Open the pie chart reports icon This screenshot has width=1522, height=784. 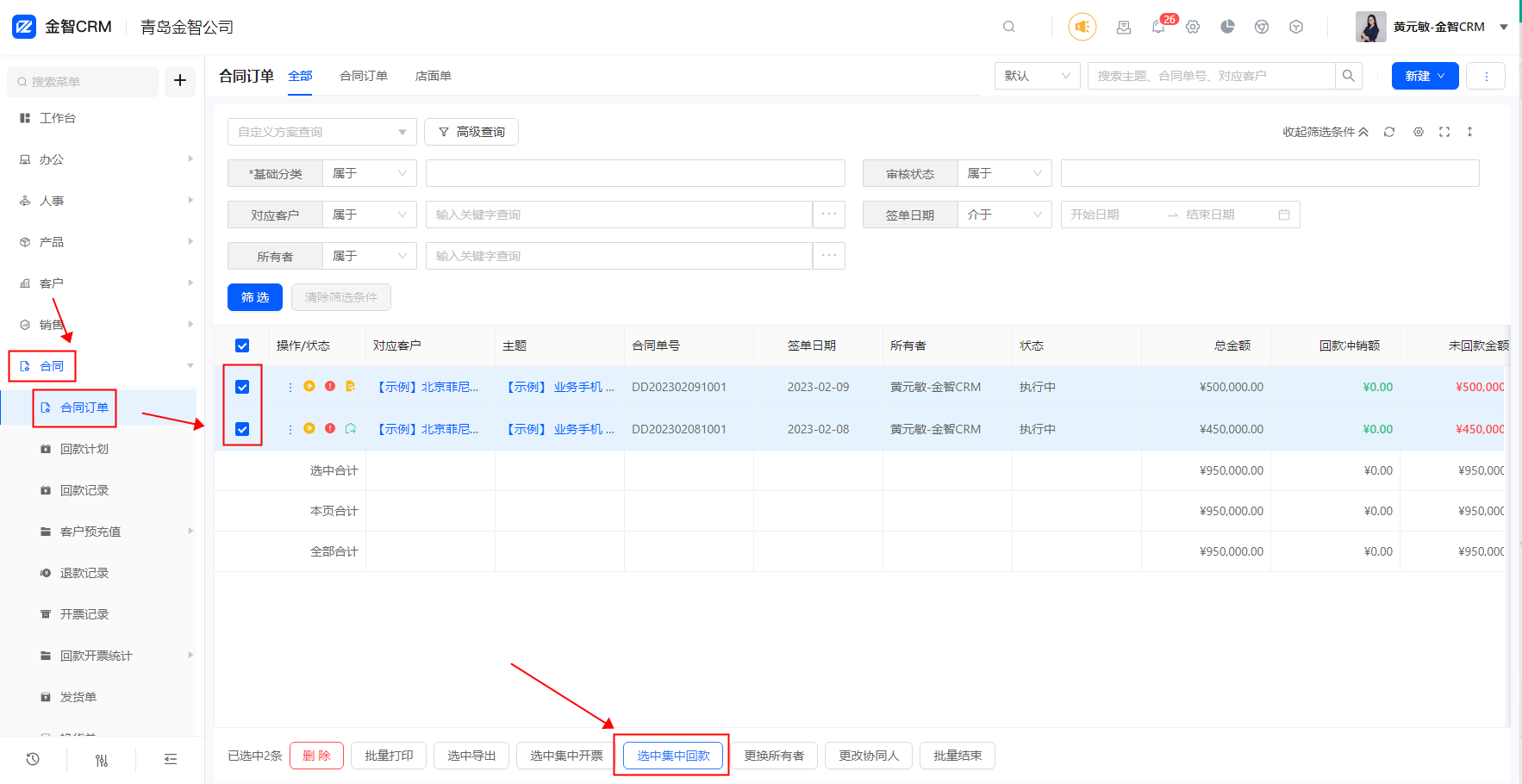pyautogui.click(x=1227, y=27)
